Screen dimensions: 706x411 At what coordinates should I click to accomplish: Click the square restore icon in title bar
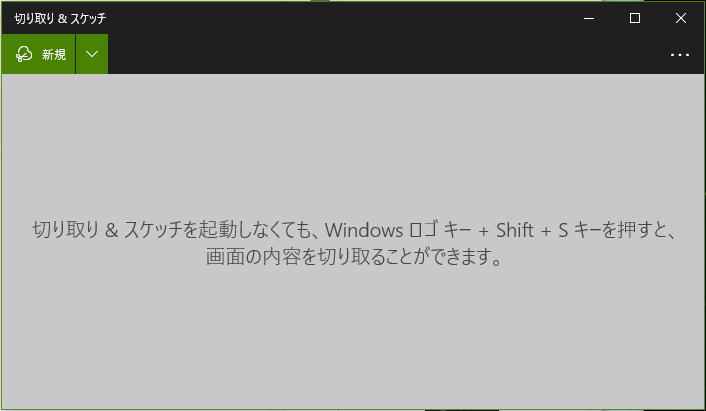[635, 18]
